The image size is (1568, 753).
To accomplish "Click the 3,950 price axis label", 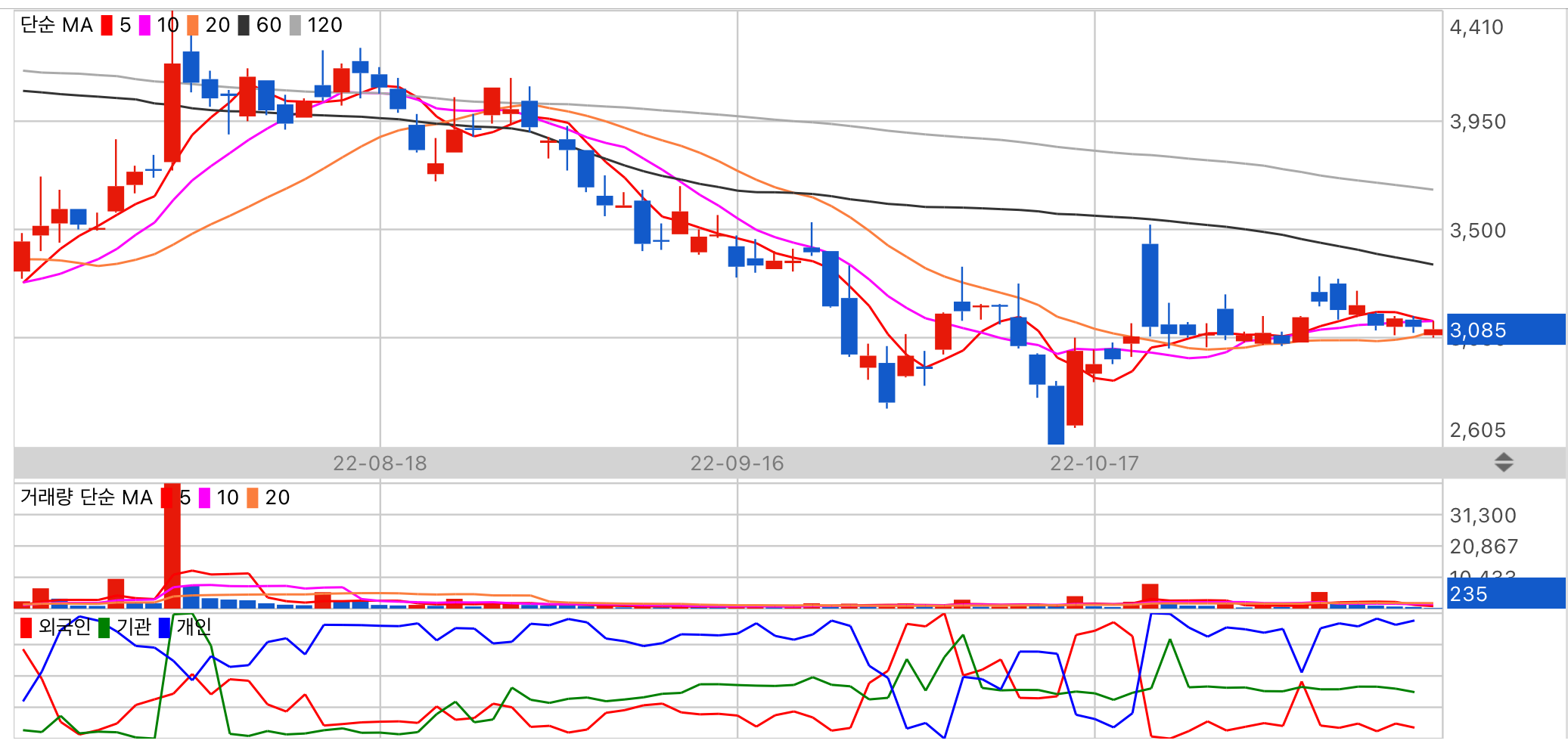I will point(1478,122).
